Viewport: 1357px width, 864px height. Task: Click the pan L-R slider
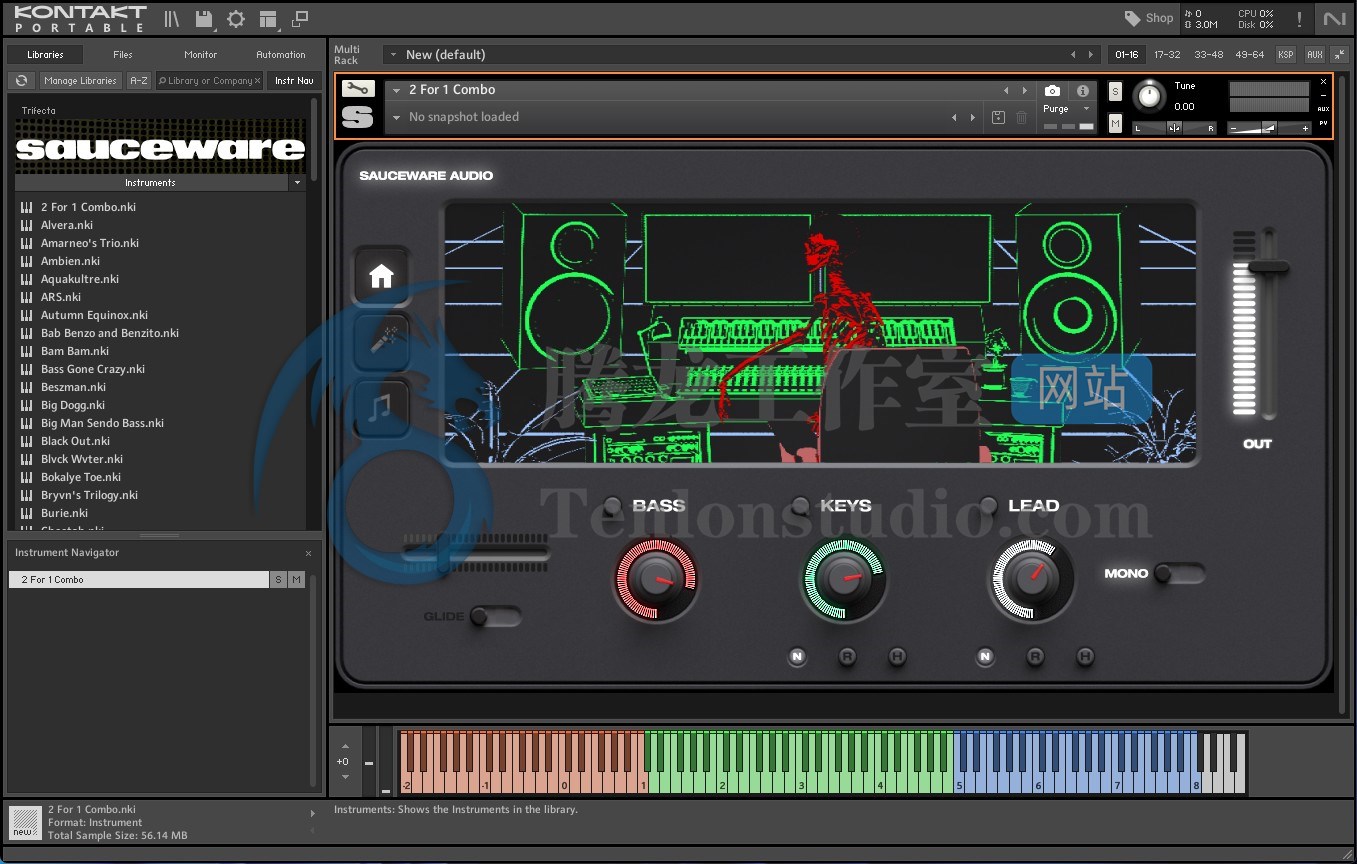1174,128
